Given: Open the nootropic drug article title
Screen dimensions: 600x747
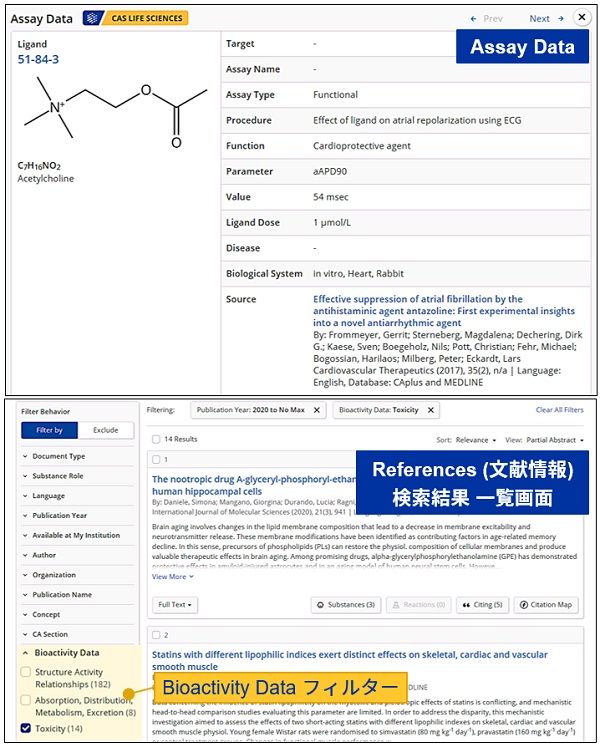Looking at the screenshot, I should (254, 485).
